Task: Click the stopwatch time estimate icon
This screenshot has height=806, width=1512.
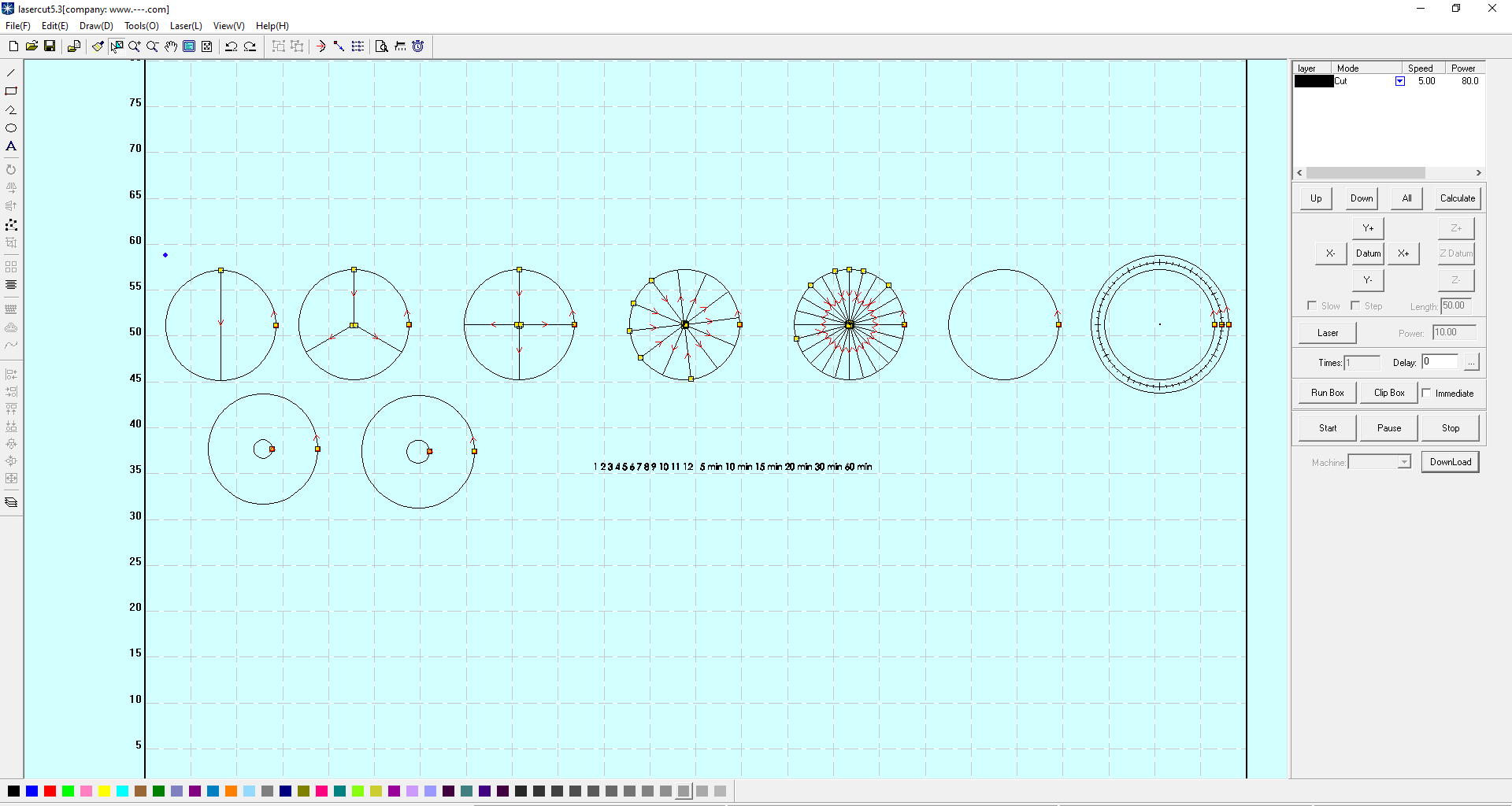Action: [418, 46]
